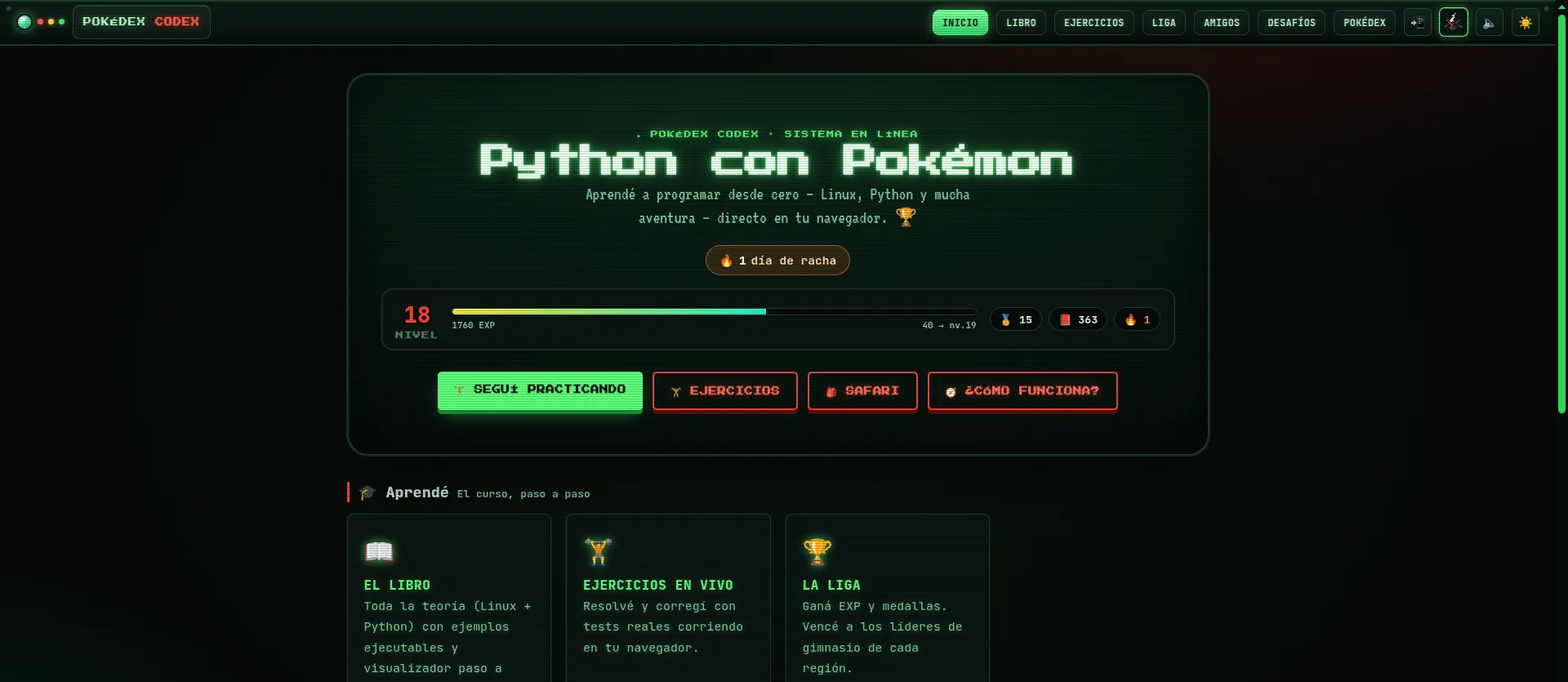1568x682 pixels.
Task: Click the flame streak counter showing 1
Action: pyautogui.click(x=1137, y=319)
